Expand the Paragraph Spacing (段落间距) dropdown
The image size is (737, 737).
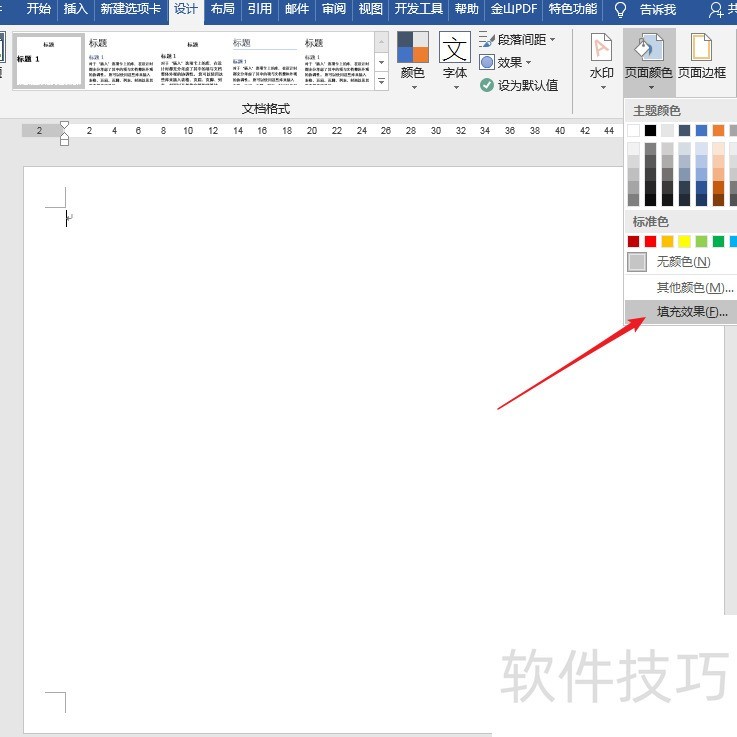(x=552, y=40)
